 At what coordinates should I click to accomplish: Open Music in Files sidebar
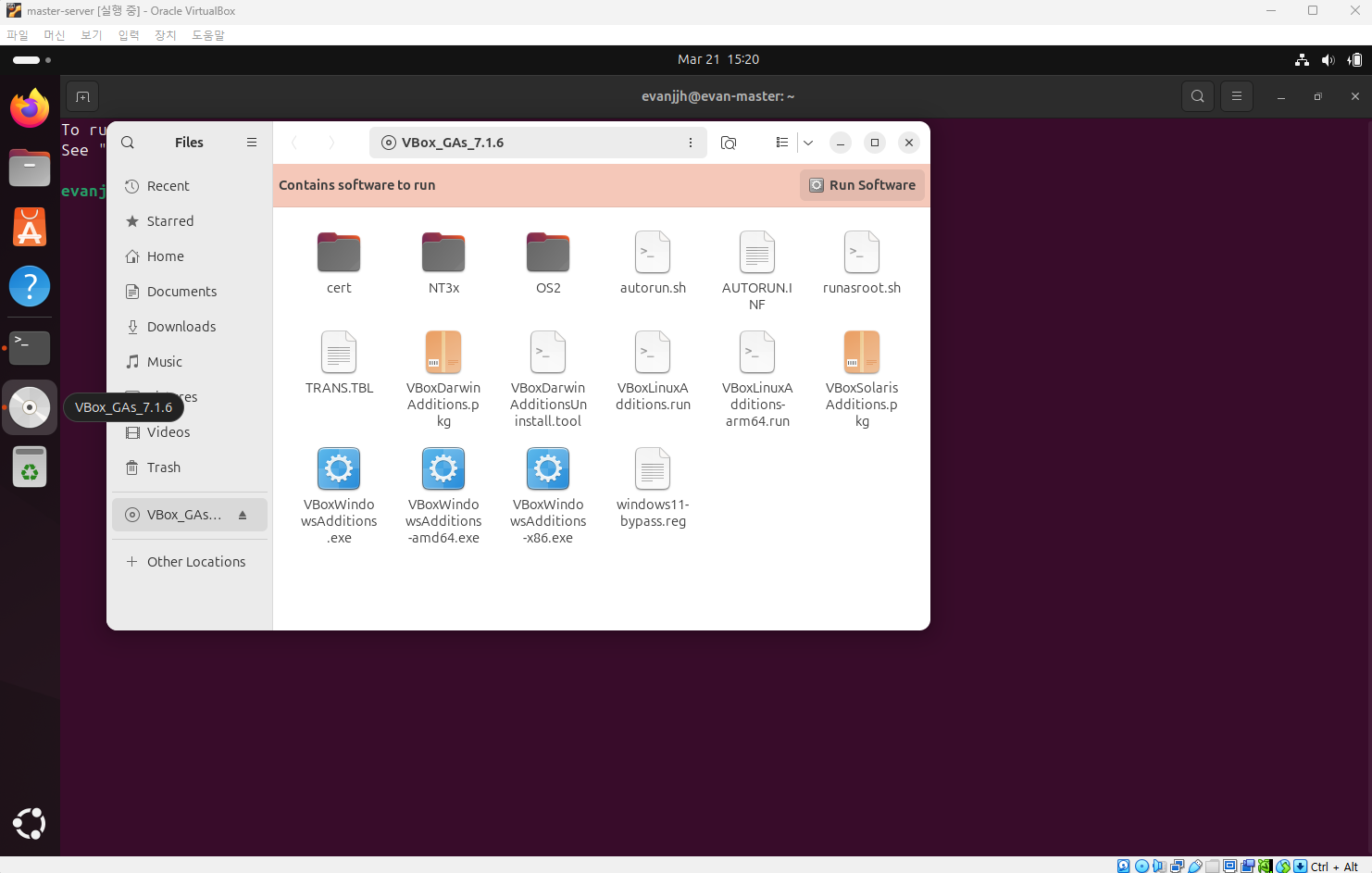190,362
